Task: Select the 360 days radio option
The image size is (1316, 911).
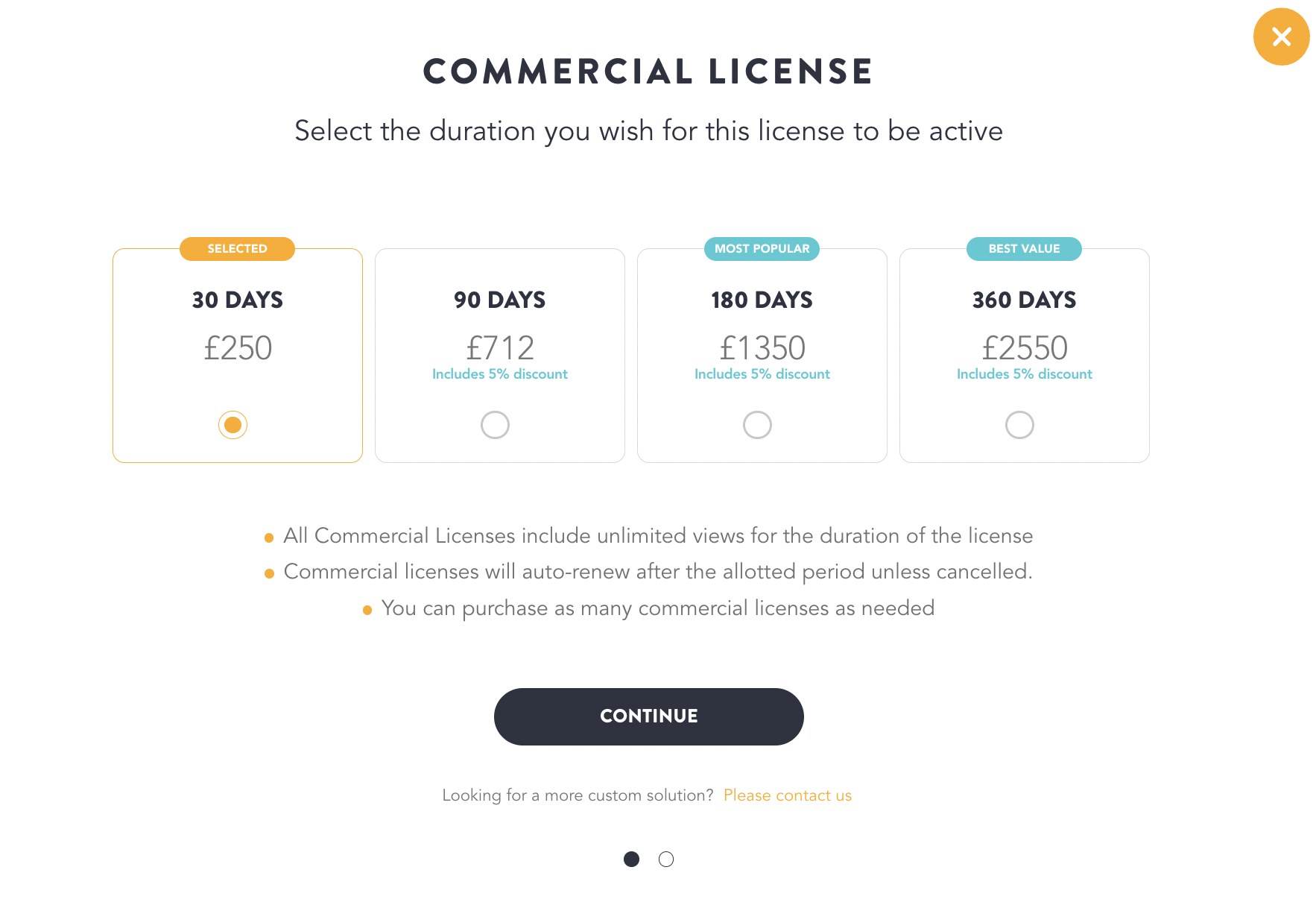Action: 1019,425
